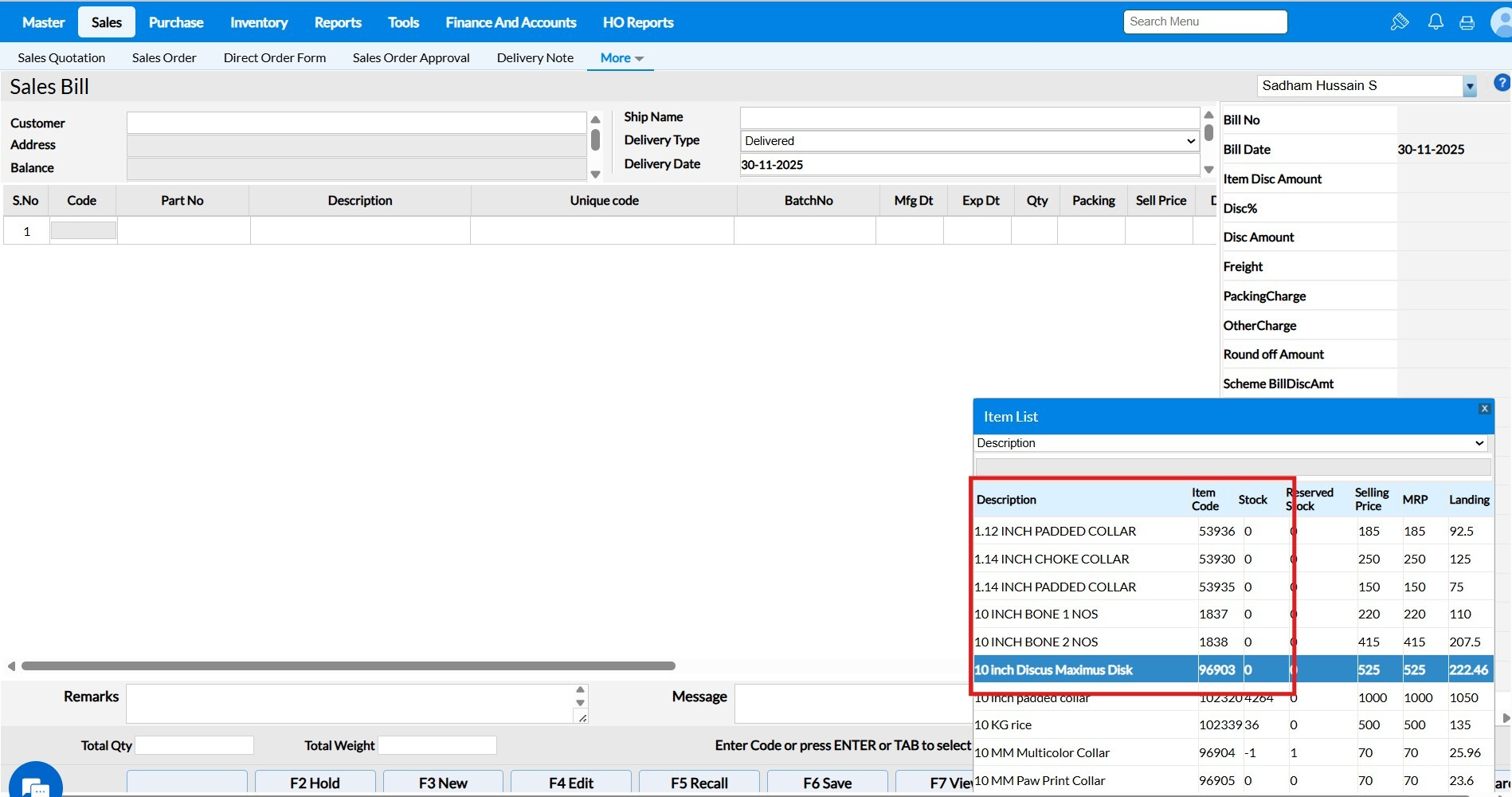Click the printer icon in header
Viewport: 1512px width, 797px height.
[1467, 23]
